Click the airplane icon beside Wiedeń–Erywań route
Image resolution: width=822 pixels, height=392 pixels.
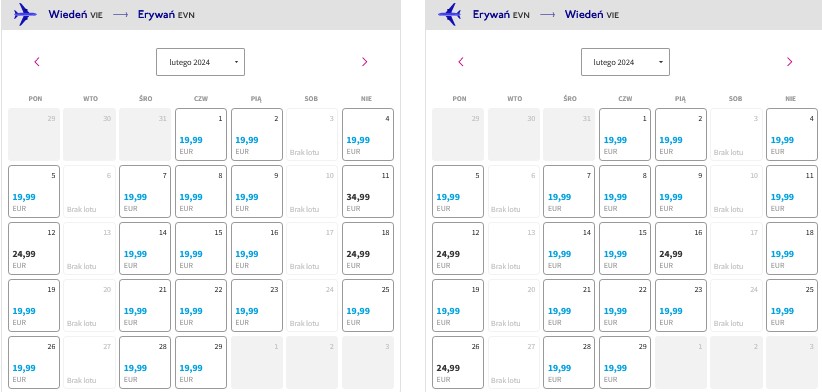pos(25,14)
